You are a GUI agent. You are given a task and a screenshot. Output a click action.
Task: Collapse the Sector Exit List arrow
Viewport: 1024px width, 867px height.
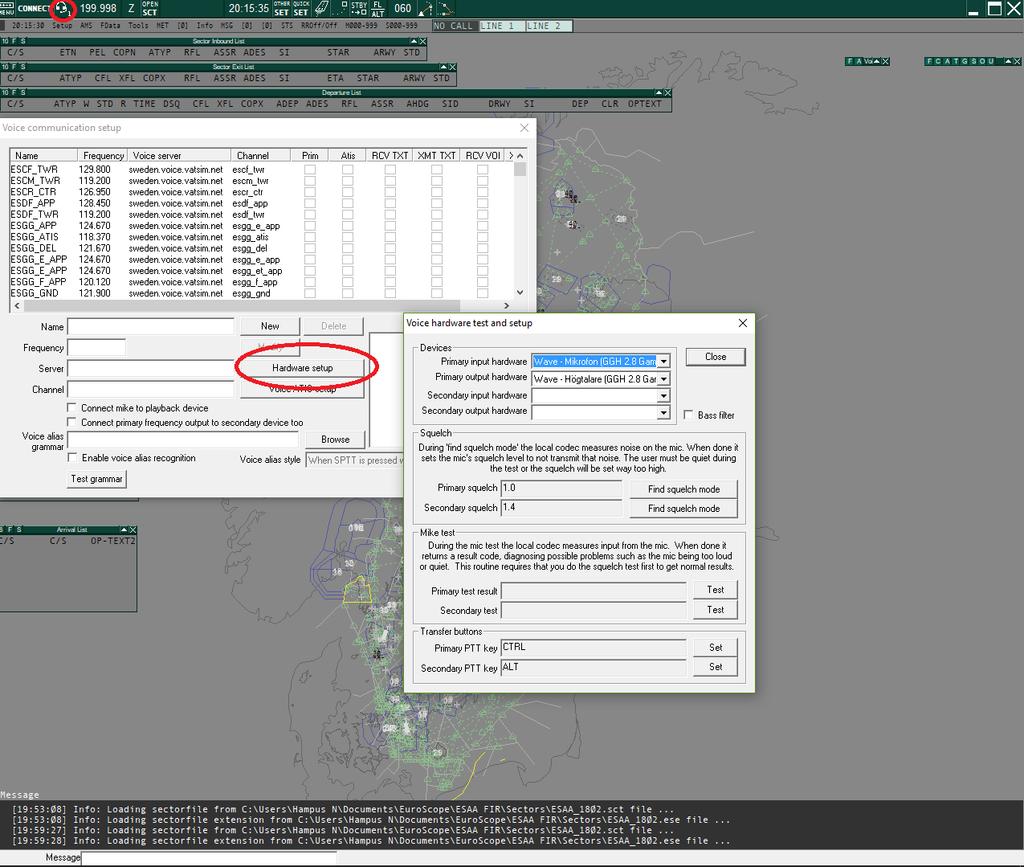point(443,67)
